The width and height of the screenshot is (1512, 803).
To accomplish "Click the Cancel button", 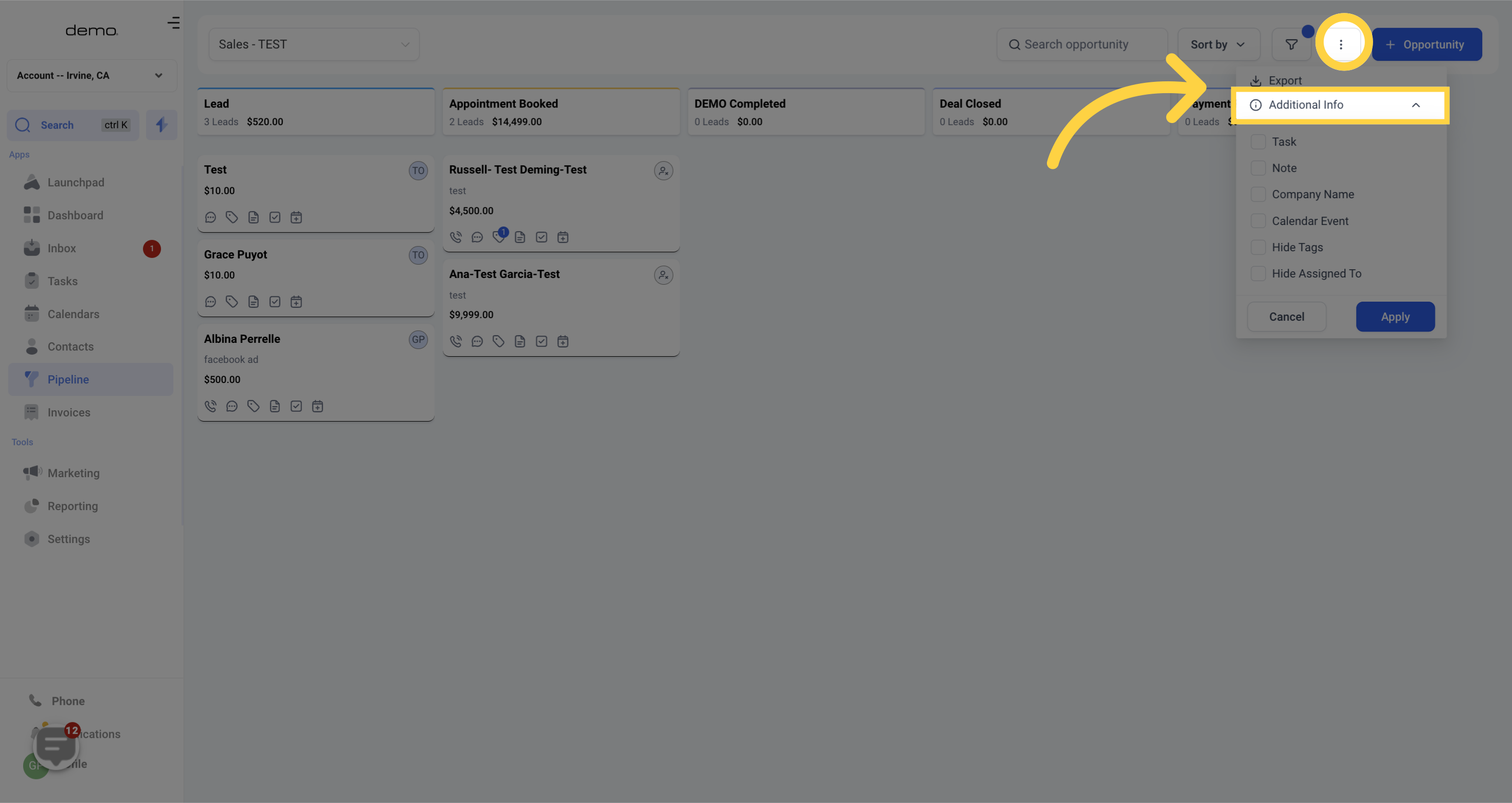I will (1286, 317).
